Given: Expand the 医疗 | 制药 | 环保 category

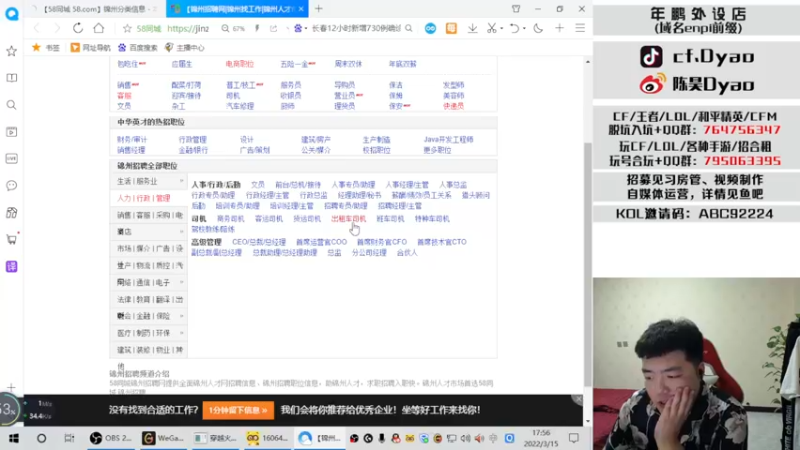Looking at the screenshot, I should click(148, 333).
